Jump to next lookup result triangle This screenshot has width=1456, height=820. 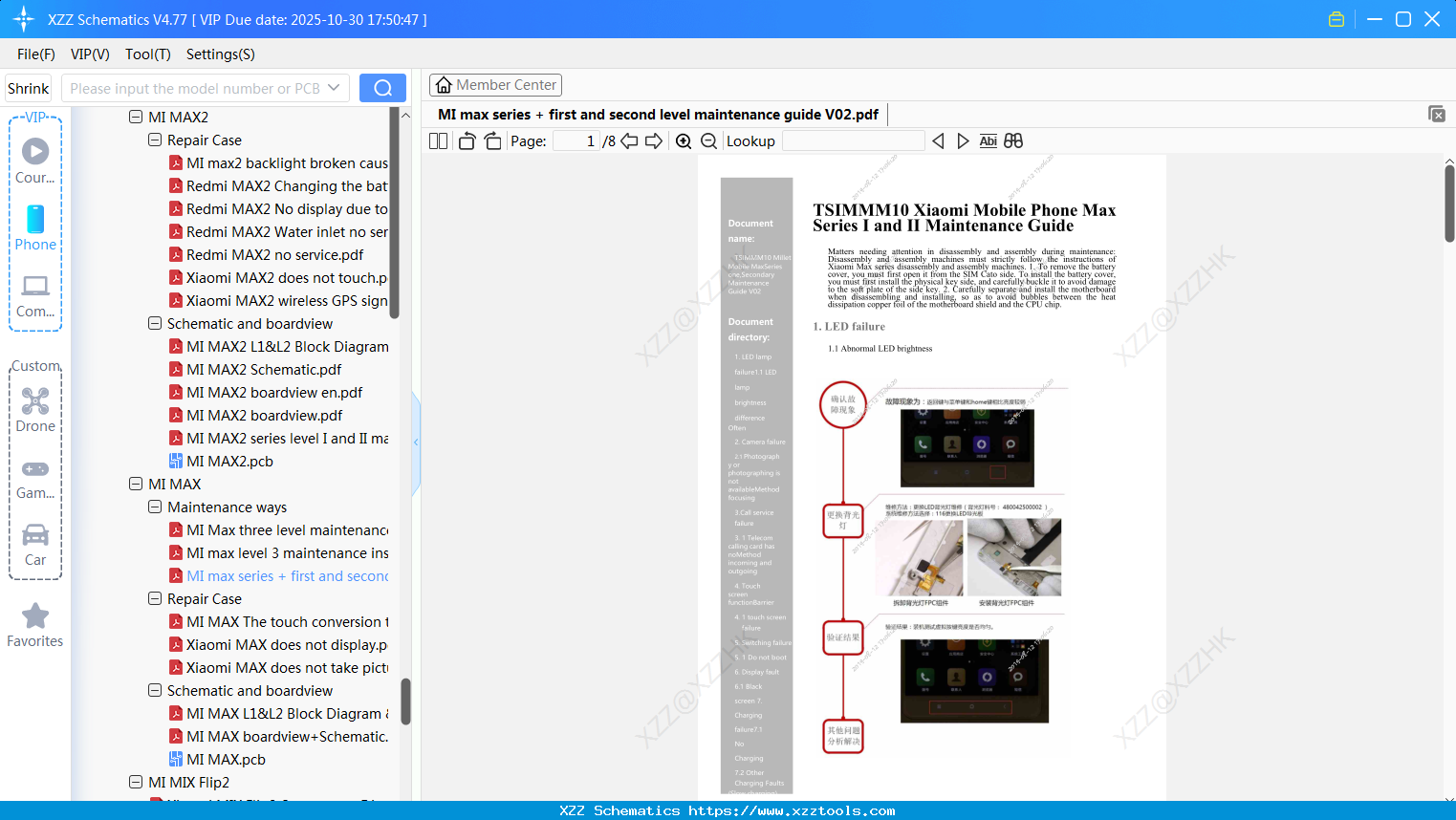coord(963,140)
